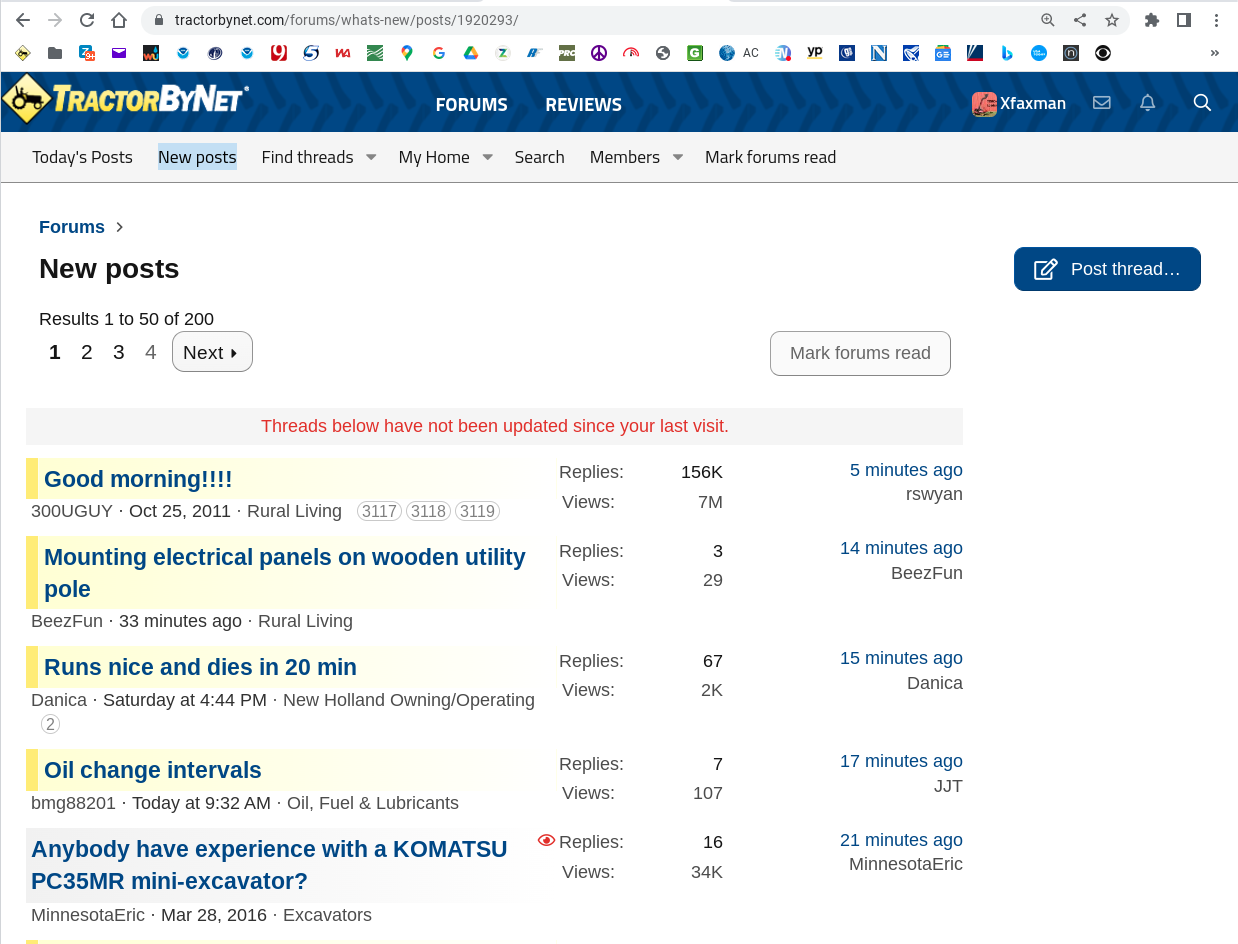1238x944 pixels.
Task: Open the alerts bell icon
Action: click(x=1148, y=103)
